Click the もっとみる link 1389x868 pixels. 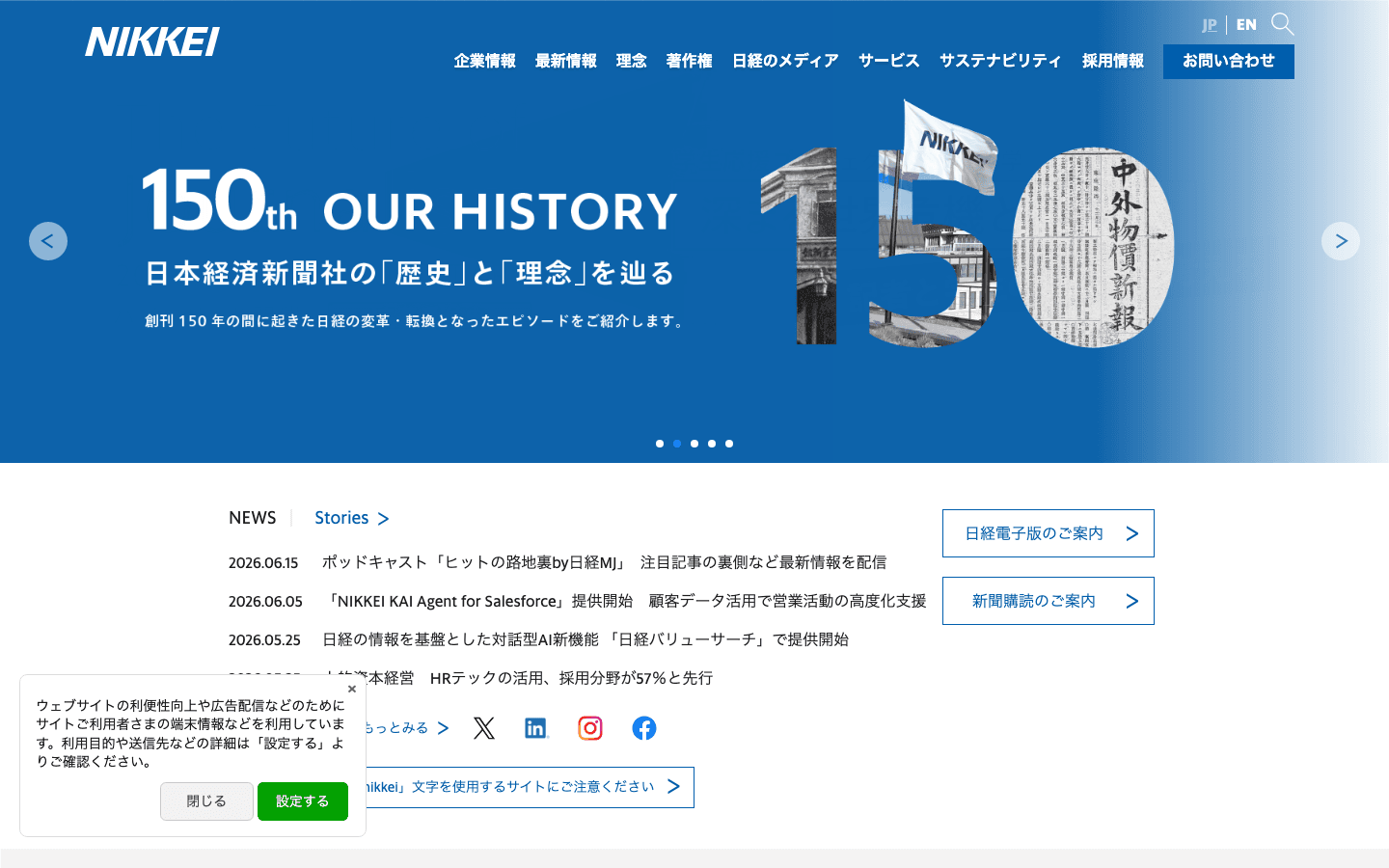(x=405, y=728)
